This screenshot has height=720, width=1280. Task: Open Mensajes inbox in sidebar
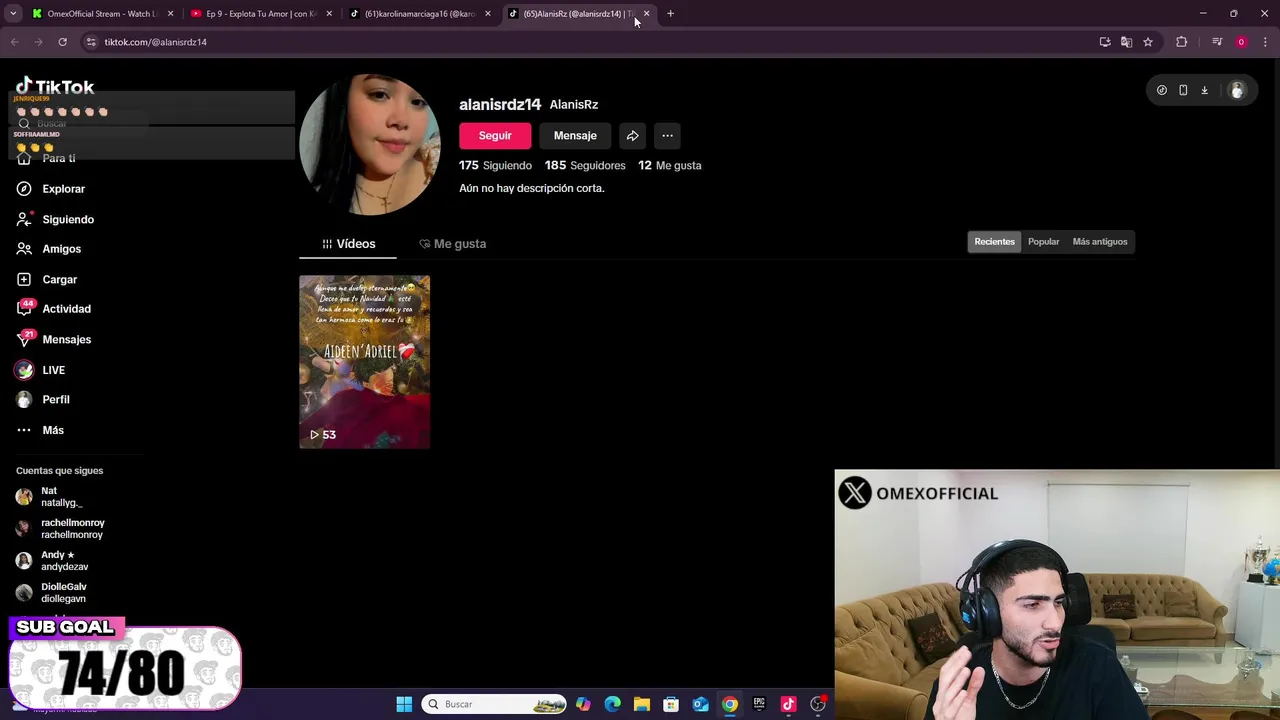[54, 340]
